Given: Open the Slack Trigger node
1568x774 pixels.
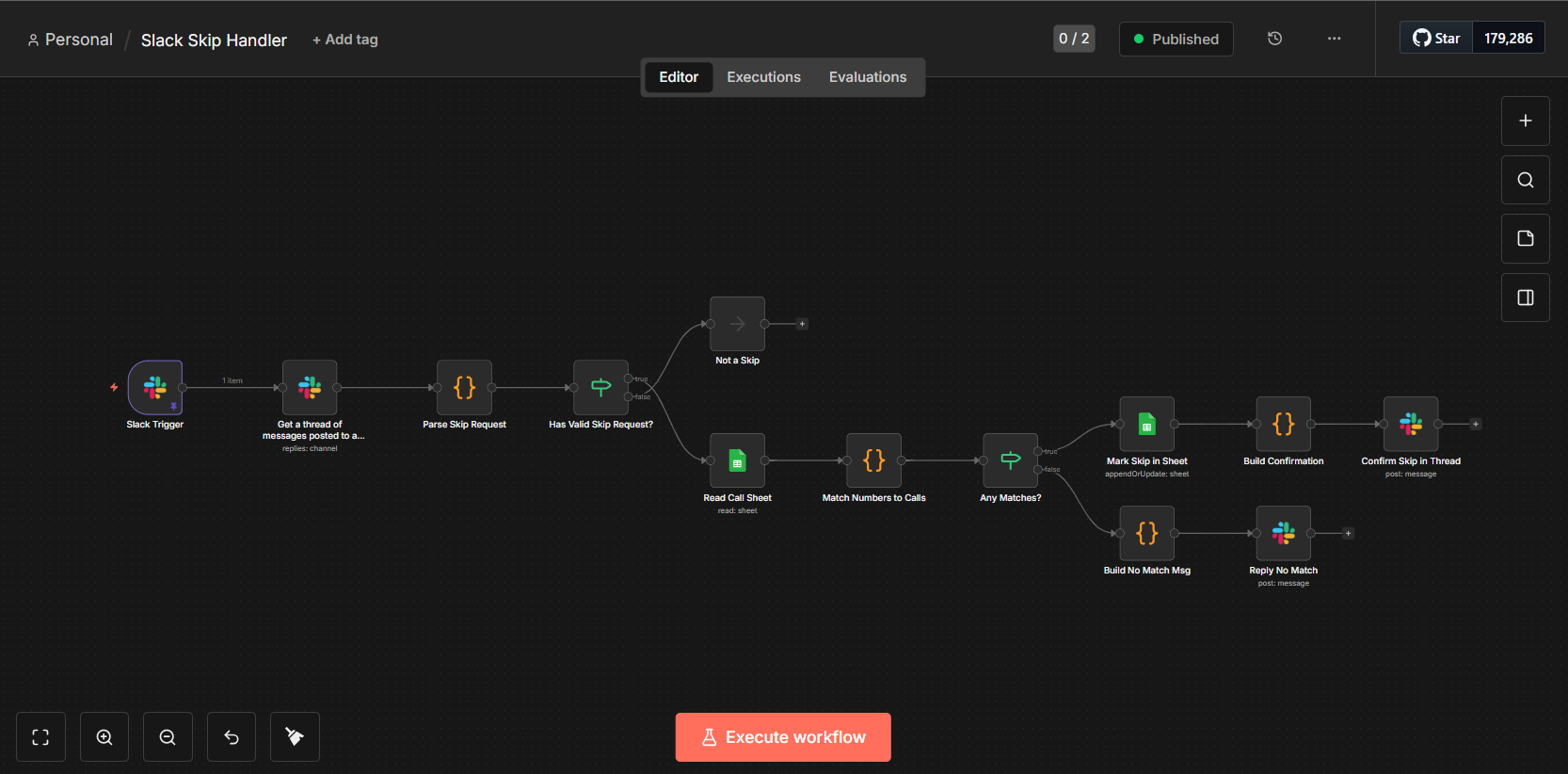Looking at the screenshot, I should tap(155, 387).
